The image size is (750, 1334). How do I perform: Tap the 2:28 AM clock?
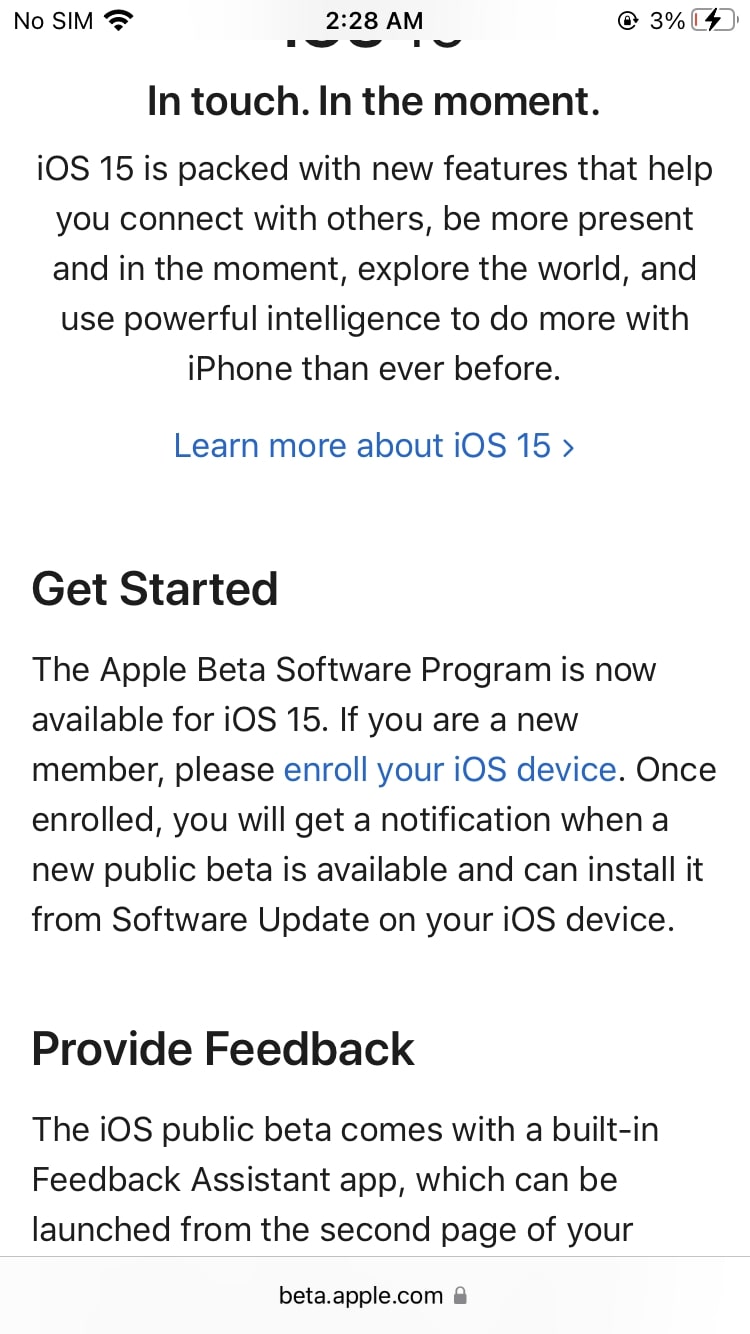point(374,20)
